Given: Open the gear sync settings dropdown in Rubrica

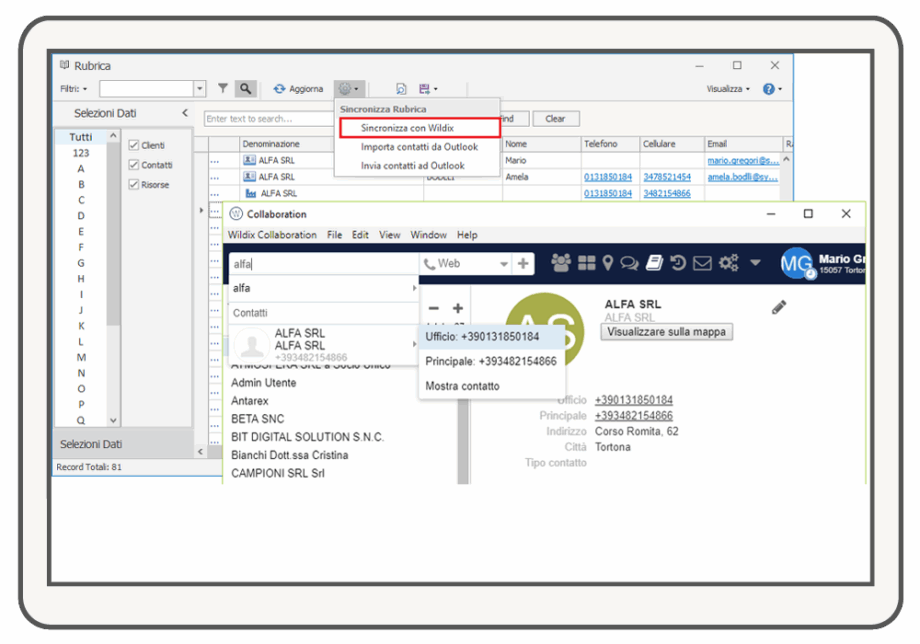Looking at the screenshot, I should [x=349, y=89].
